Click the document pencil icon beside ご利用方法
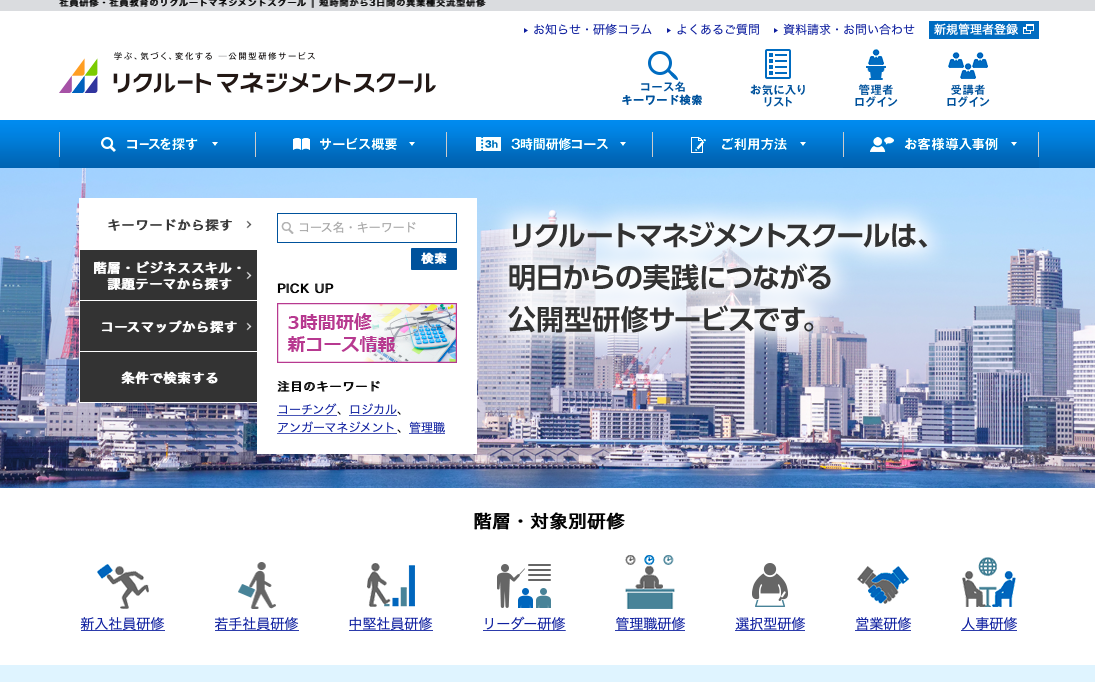This screenshot has width=1095, height=682. 697,144
